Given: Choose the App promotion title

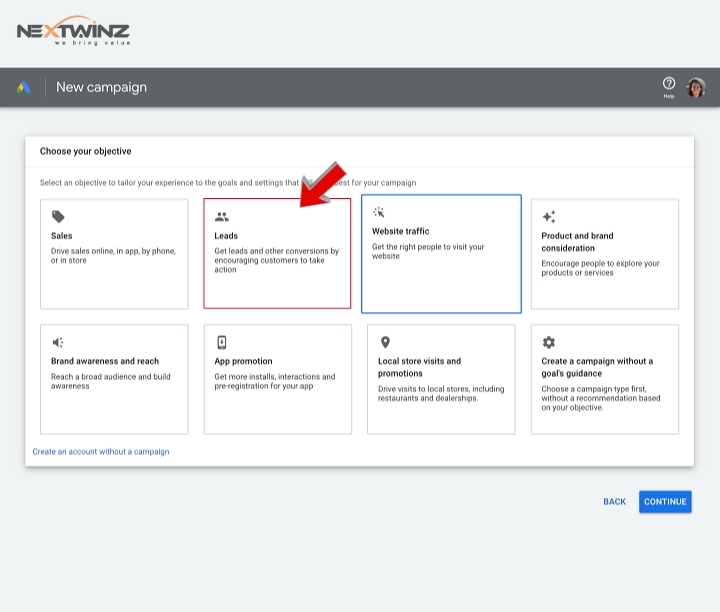Looking at the screenshot, I should click(243, 361).
